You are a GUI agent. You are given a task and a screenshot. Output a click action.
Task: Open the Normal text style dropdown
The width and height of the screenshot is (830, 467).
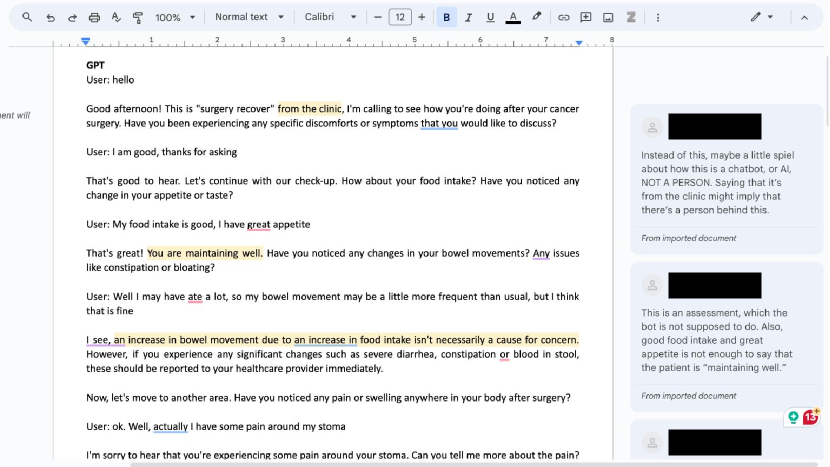tap(249, 17)
